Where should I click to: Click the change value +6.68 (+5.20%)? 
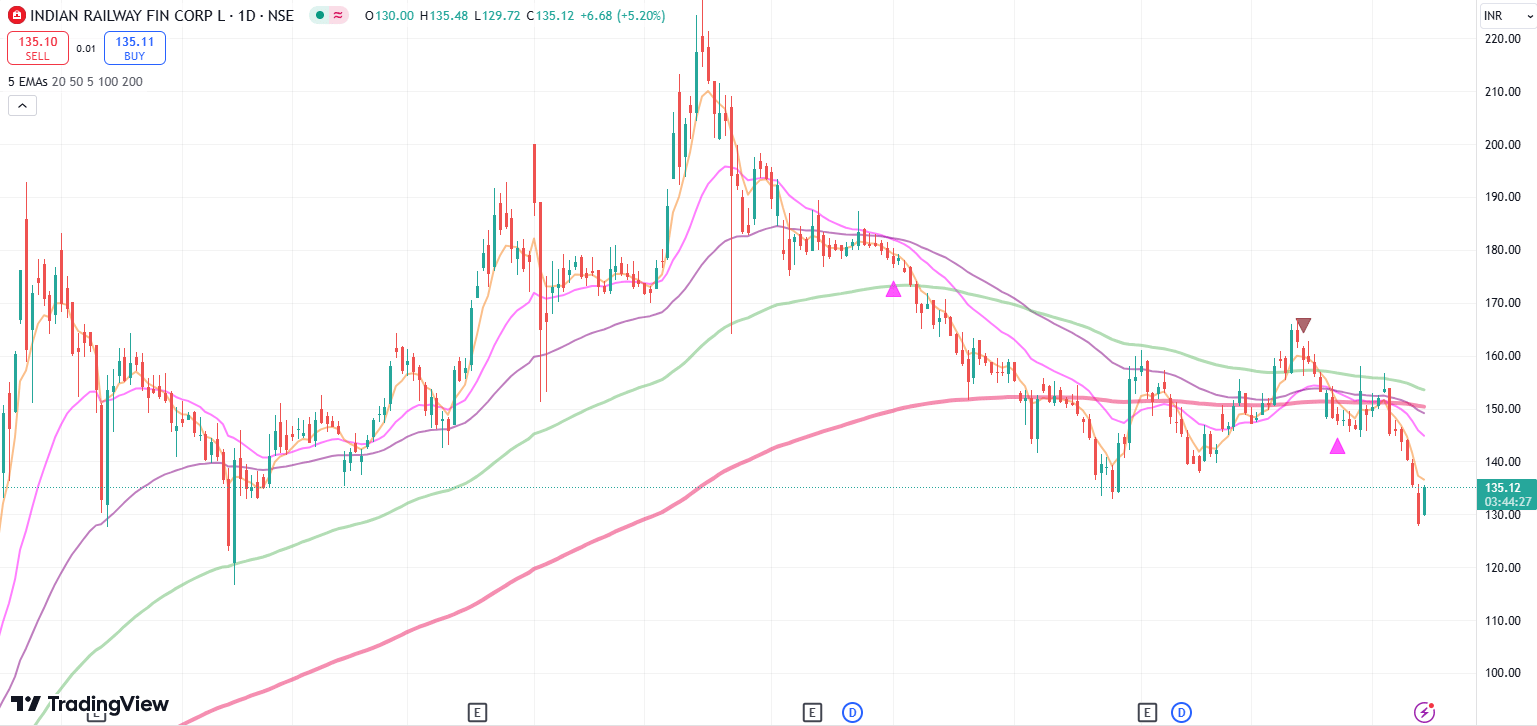tap(623, 16)
